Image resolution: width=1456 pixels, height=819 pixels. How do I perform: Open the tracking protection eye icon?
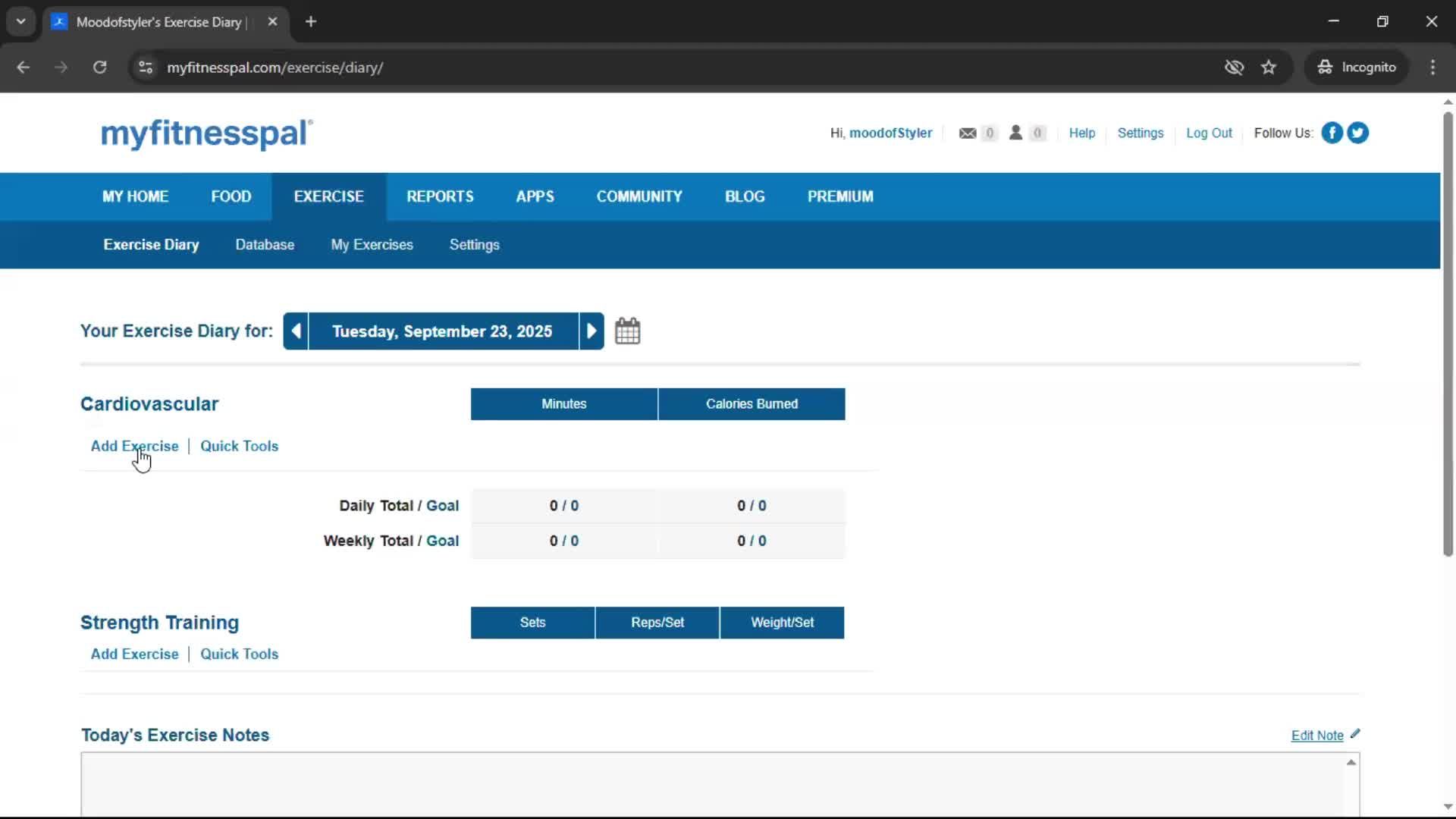coord(1234,67)
